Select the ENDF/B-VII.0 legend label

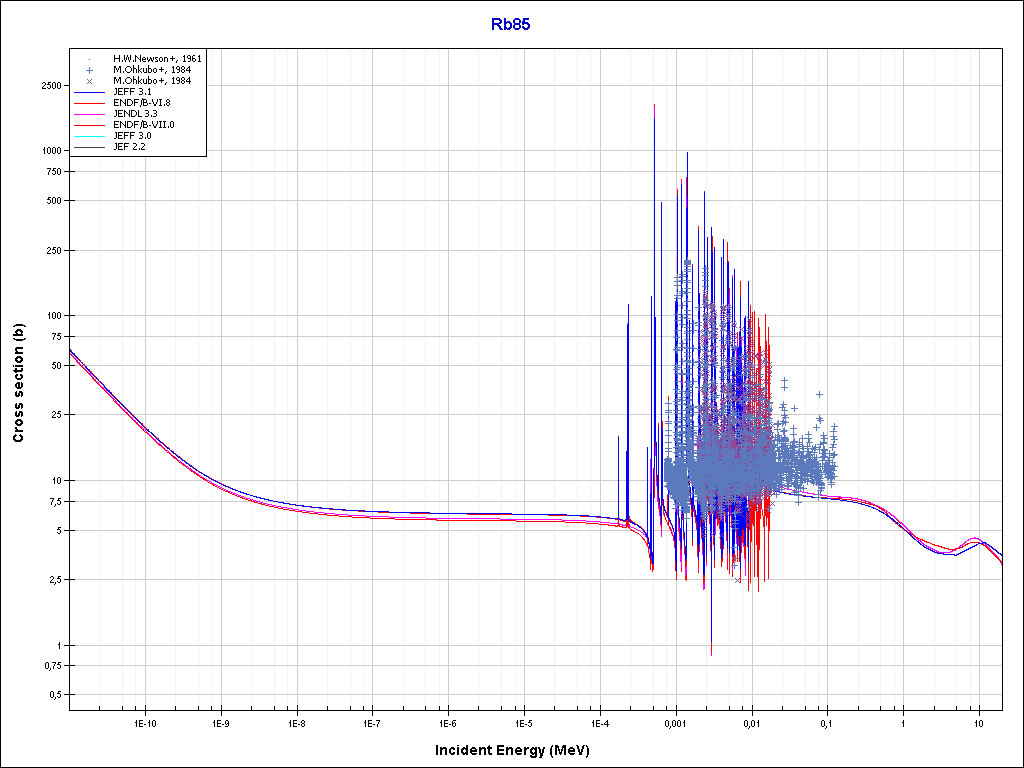144,125
